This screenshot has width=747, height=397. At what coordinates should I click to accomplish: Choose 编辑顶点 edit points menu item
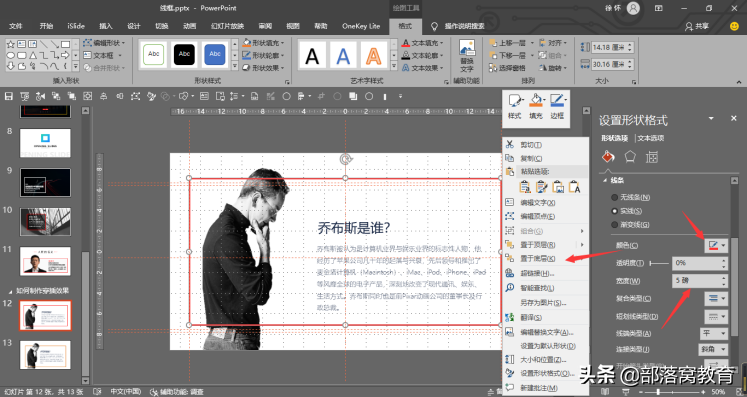(x=546, y=216)
